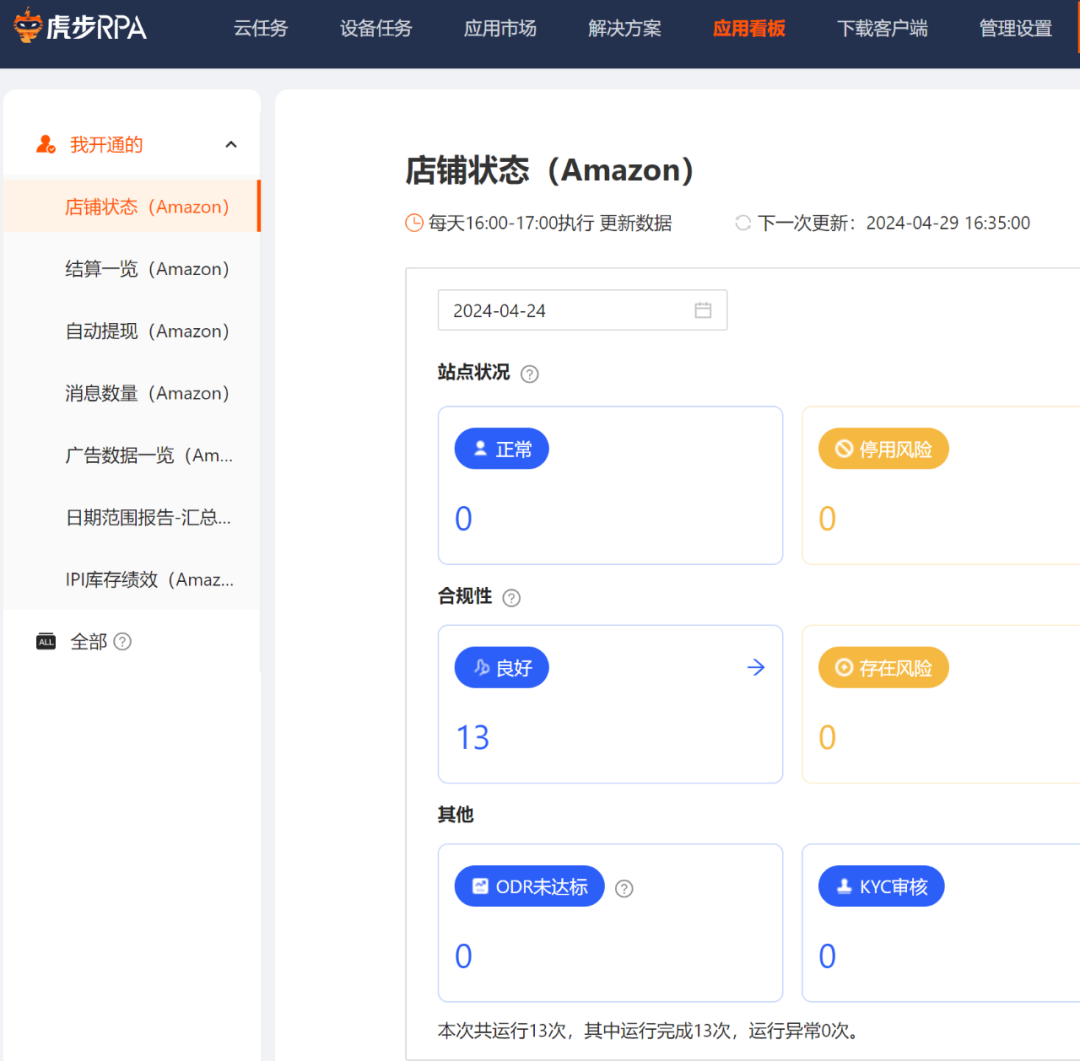Click the 虎步RPA tiger logo
This screenshot has height=1061, width=1080.
pos(80,26)
